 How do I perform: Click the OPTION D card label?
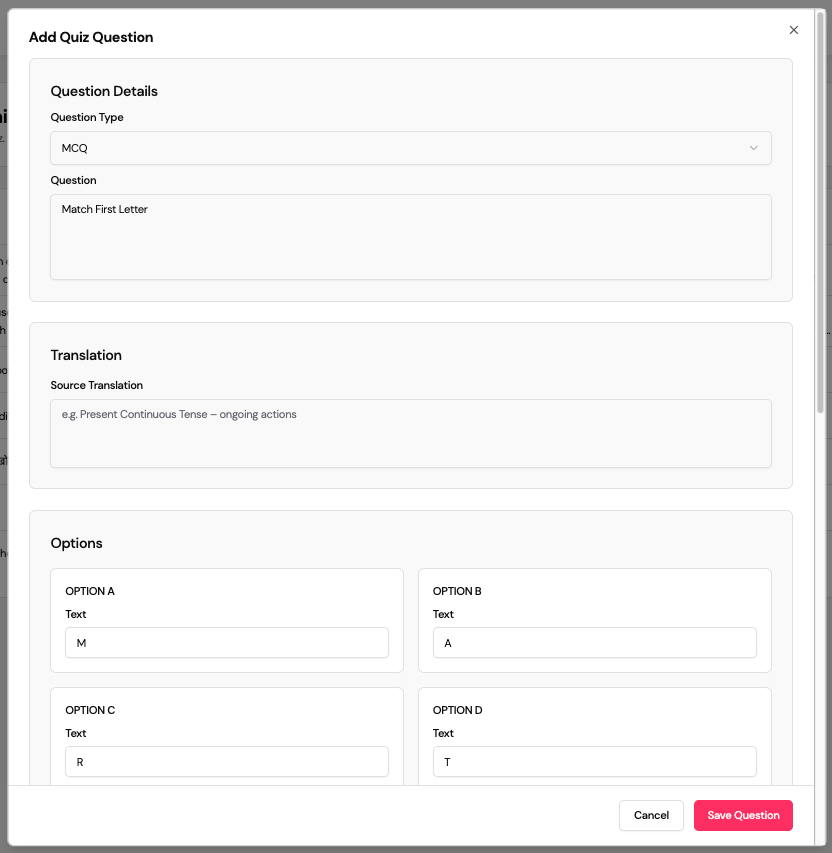(x=457, y=710)
